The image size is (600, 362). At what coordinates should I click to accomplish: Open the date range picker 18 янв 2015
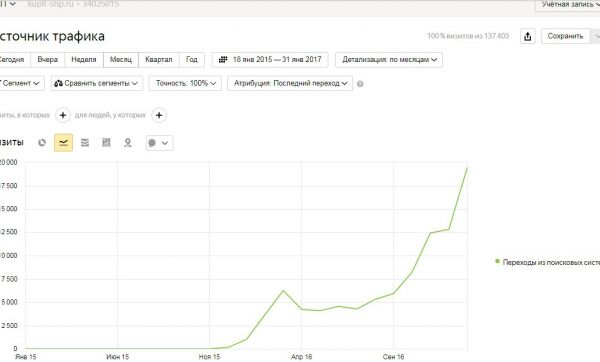click(270, 60)
